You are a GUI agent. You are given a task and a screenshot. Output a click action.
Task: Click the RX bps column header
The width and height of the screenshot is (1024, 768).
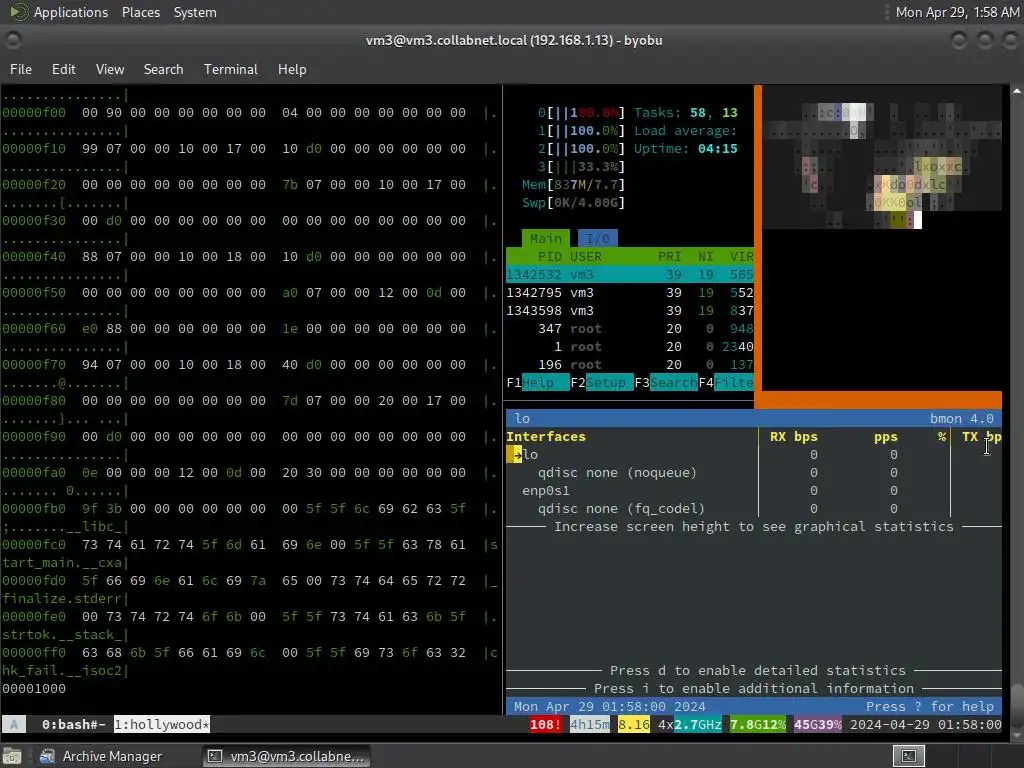[793, 436]
